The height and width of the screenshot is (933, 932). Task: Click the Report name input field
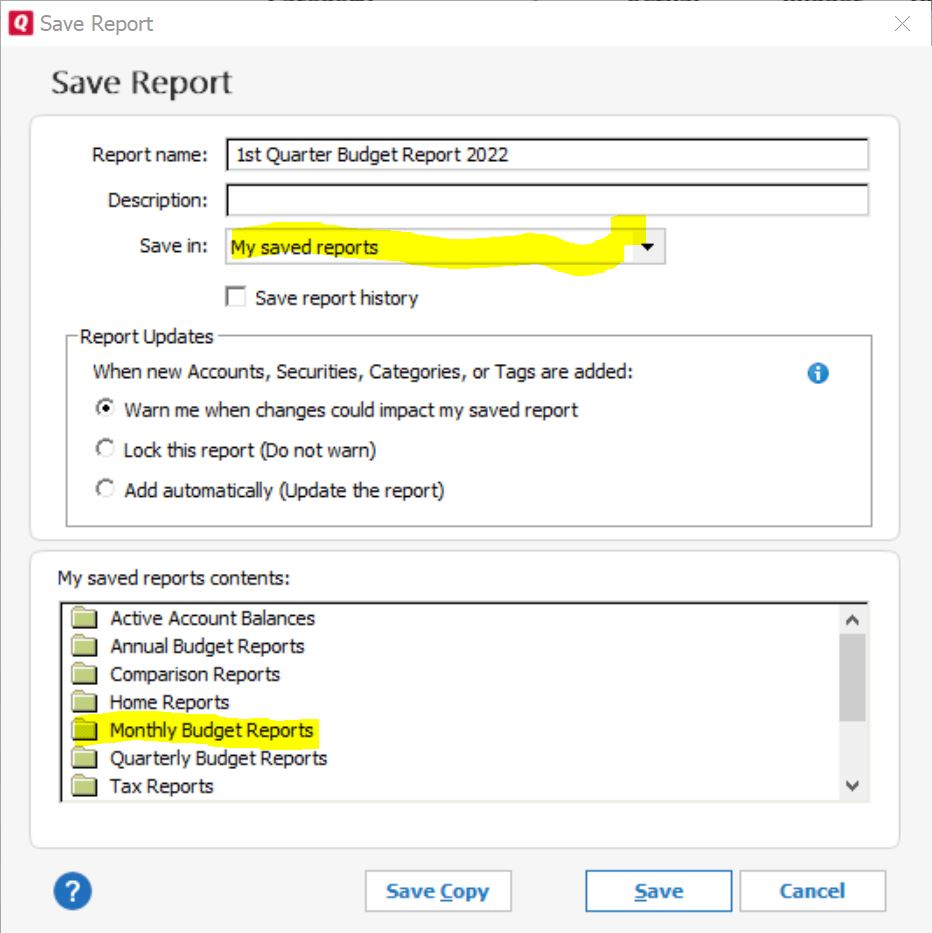547,155
